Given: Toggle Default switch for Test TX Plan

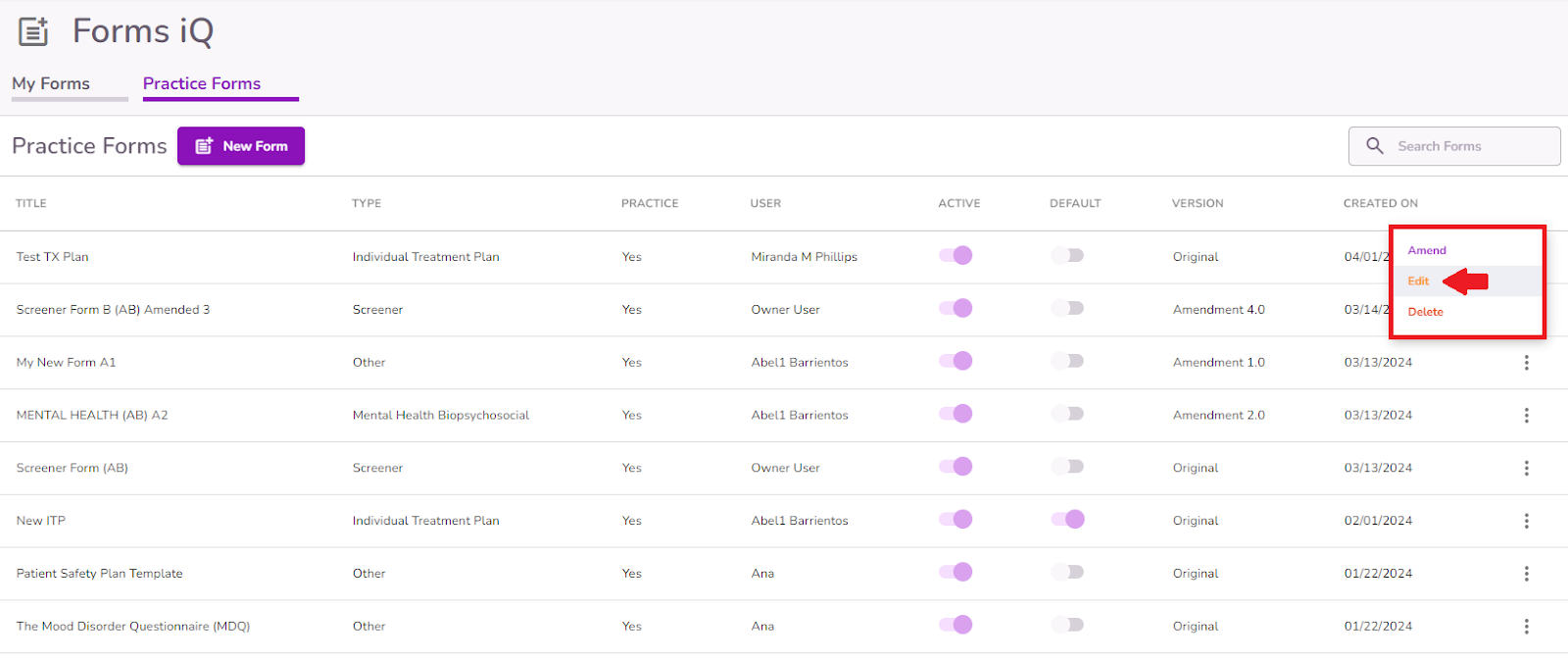Looking at the screenshot, I should (1067, 256).
